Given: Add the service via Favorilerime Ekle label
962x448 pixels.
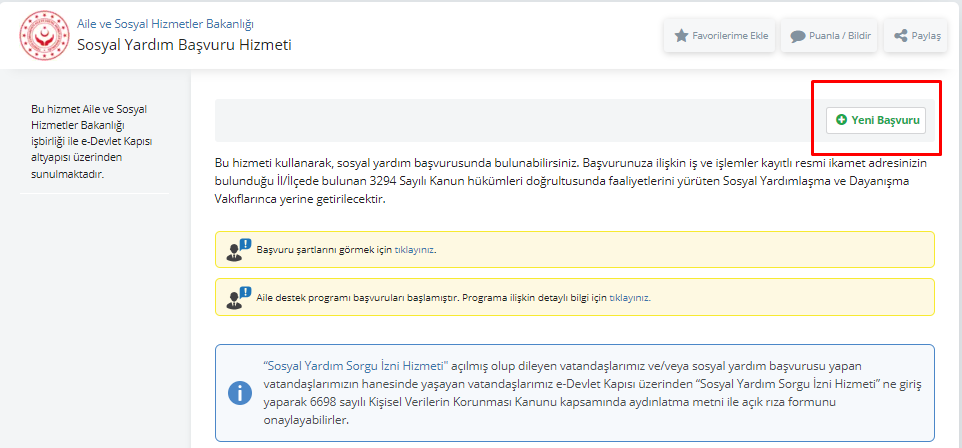Looking at the screenshot, I should (730, 36).
